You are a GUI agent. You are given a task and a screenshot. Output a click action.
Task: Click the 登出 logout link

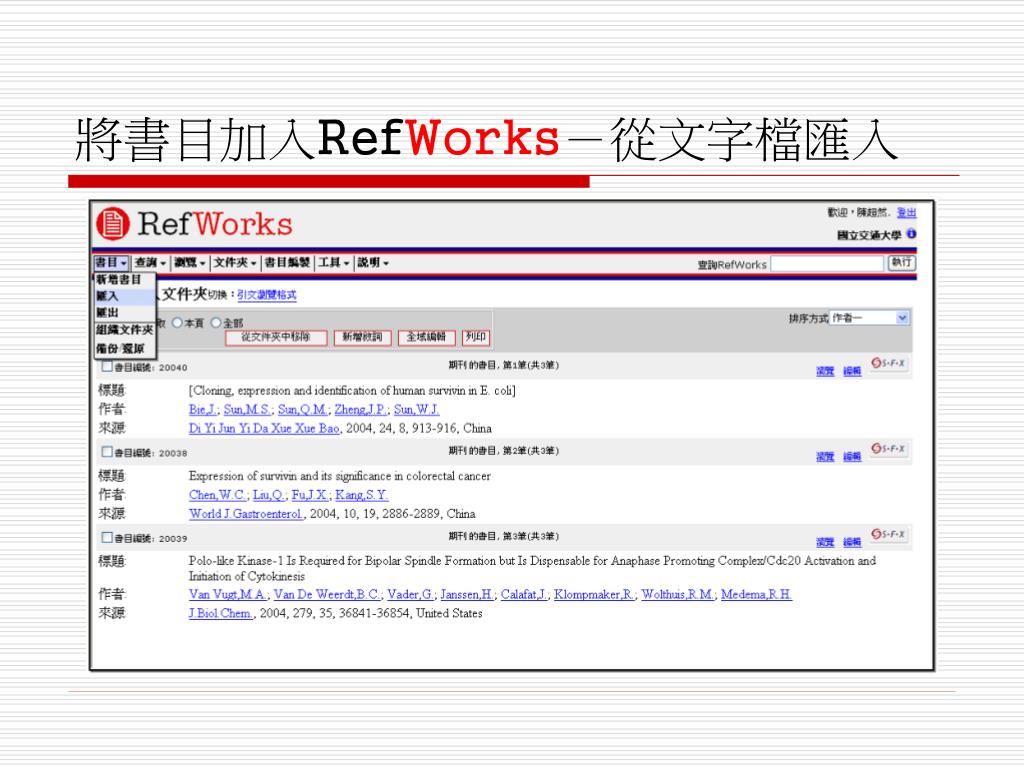click(906, 213)
